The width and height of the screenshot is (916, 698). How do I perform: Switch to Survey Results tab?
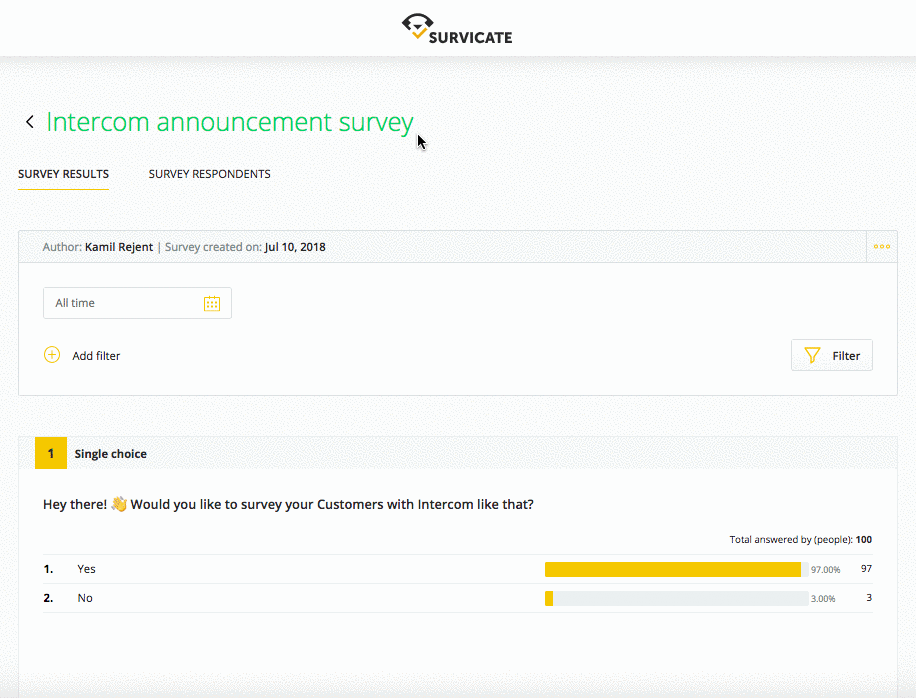(x=63, y=174)
